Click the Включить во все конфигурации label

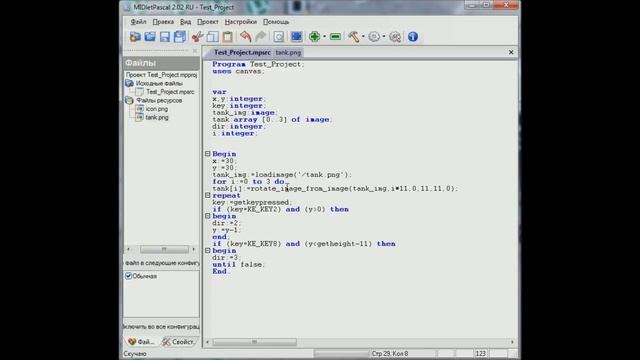[162, 327]
